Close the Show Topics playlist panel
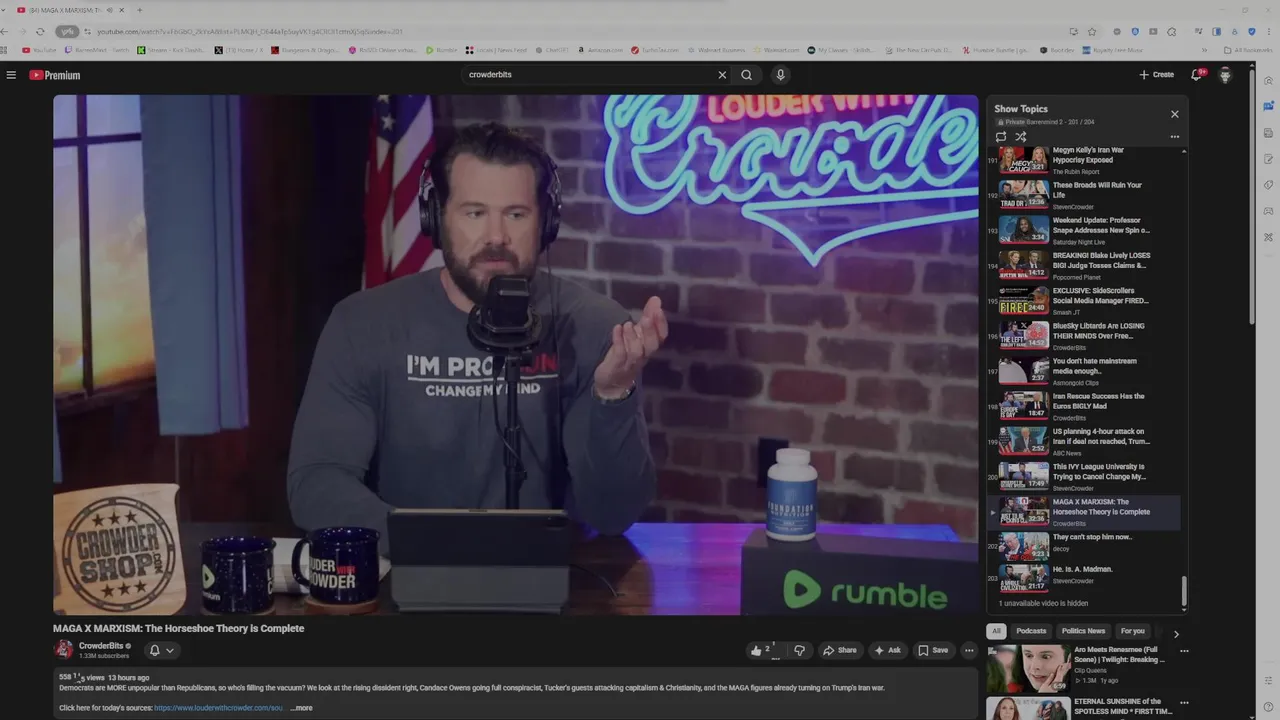The height and width of the screenshot is (720, 1280). coord(1175,114)
